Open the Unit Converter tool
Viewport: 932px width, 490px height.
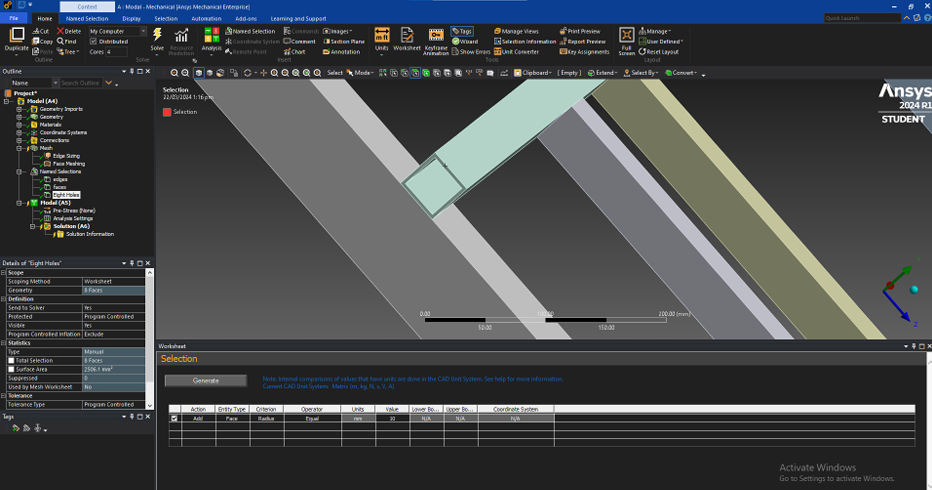(x=516, y=52)
